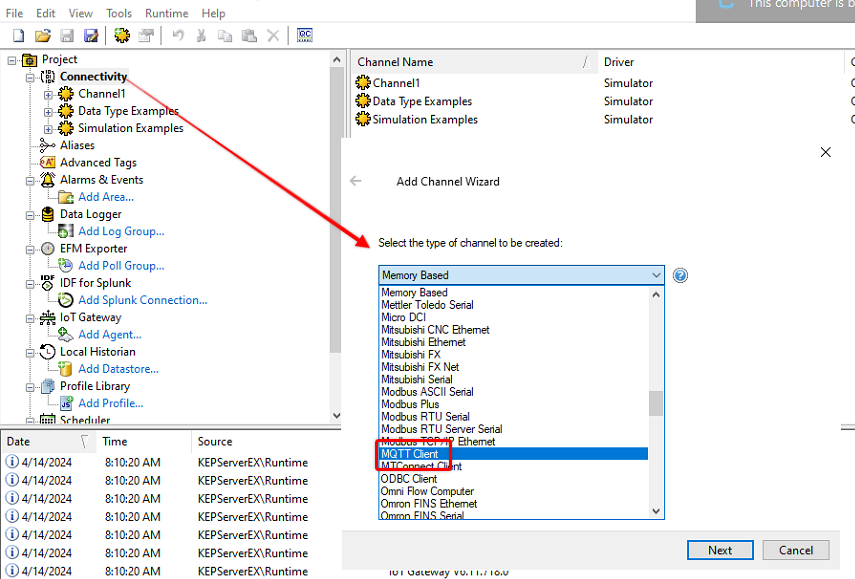The height and width of the screenshot is (579, 855).
Task: Click the New Channel gear toolbar icon
Action: pos(122,36)
